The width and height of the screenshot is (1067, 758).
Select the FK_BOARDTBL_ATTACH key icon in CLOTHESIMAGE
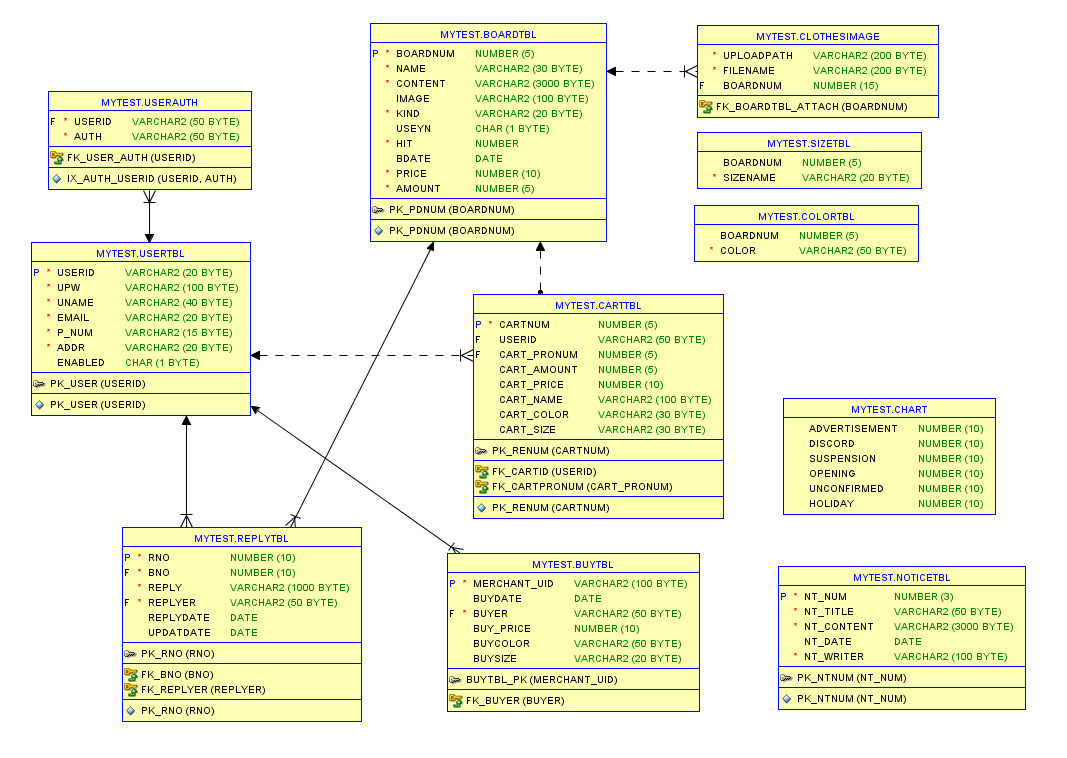click(708, 106)
